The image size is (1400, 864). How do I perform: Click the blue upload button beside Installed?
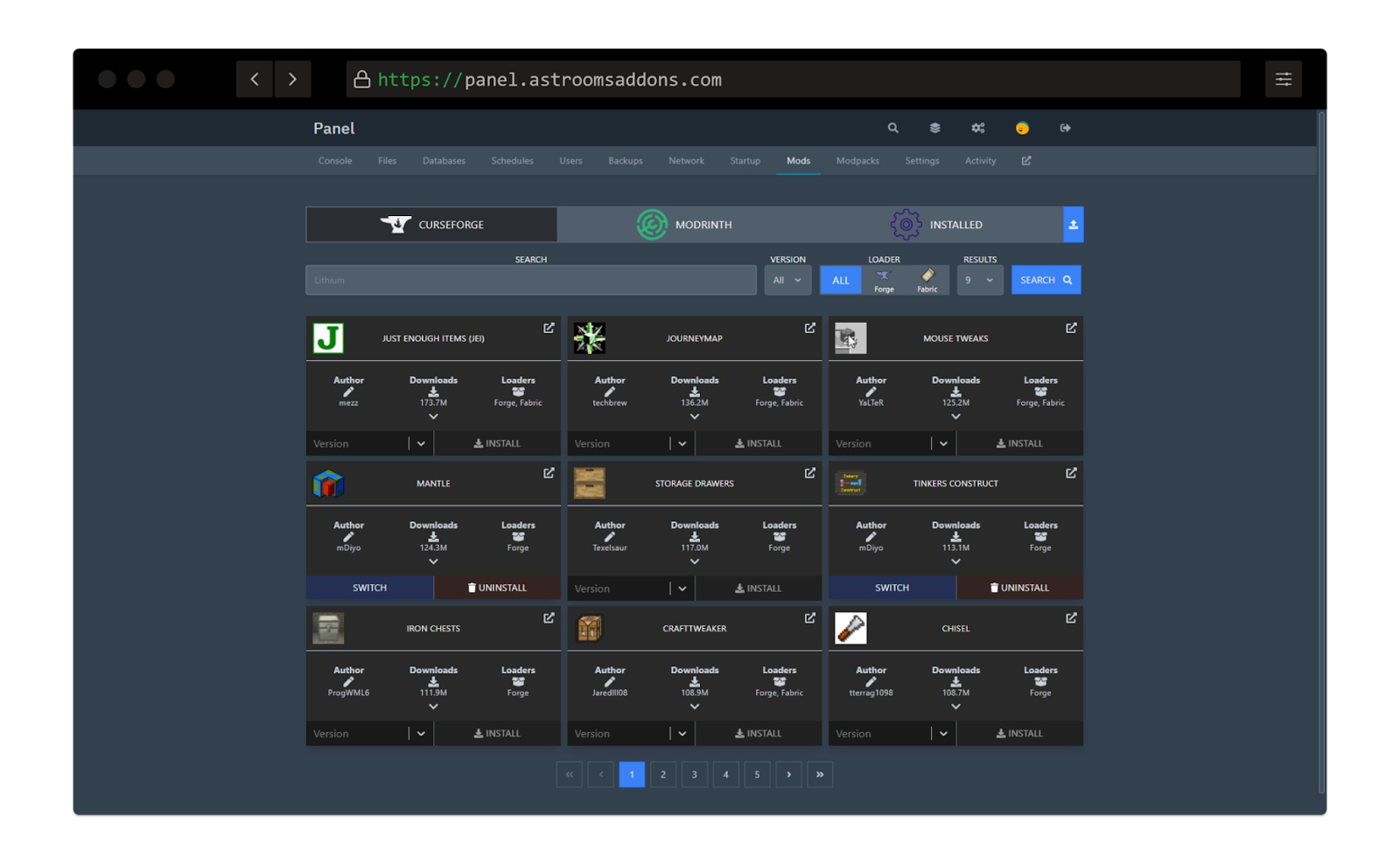pyautogui.click(x=1074, y=225)
